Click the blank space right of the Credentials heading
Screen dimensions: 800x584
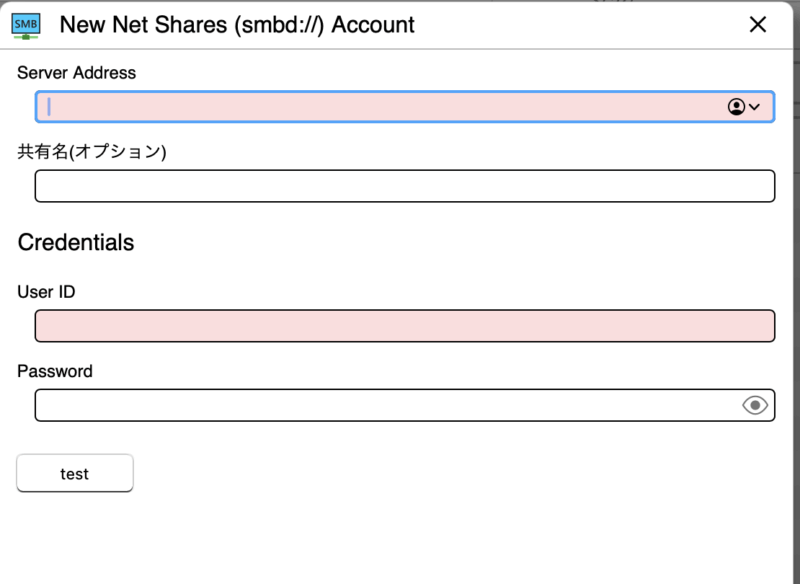click(450, 242)
